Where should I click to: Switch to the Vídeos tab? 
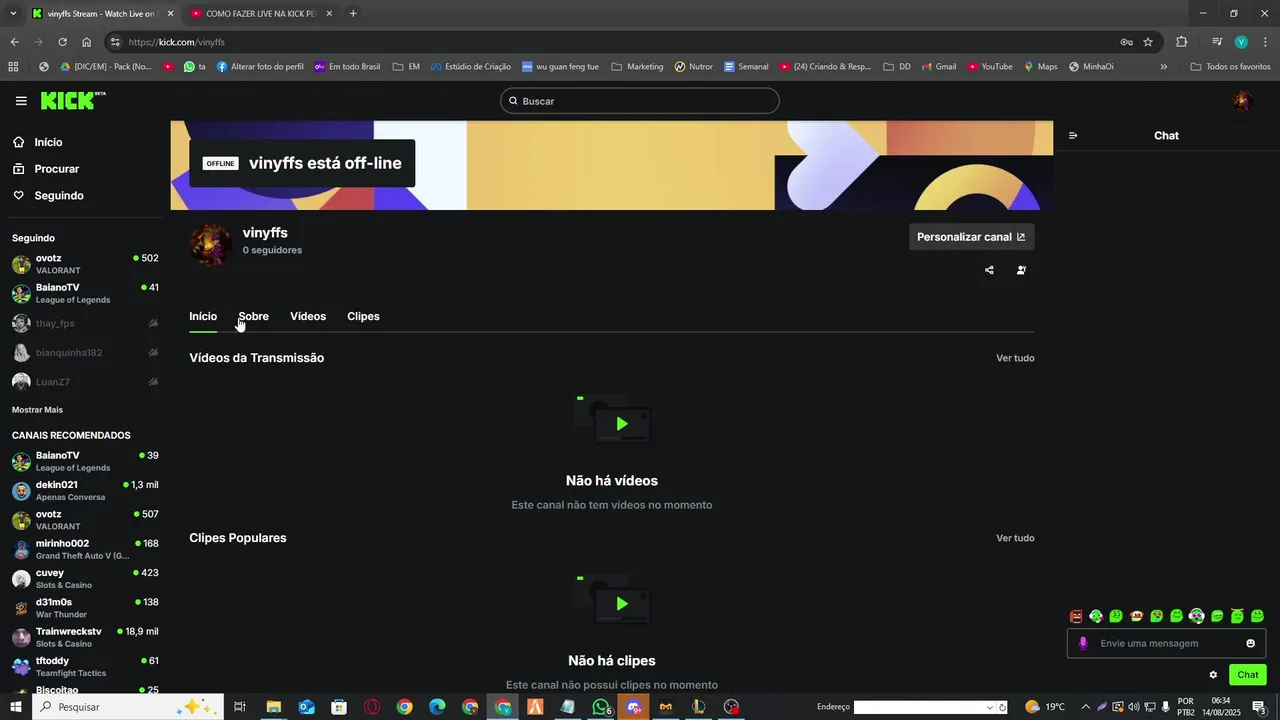(x=308, y=316)
